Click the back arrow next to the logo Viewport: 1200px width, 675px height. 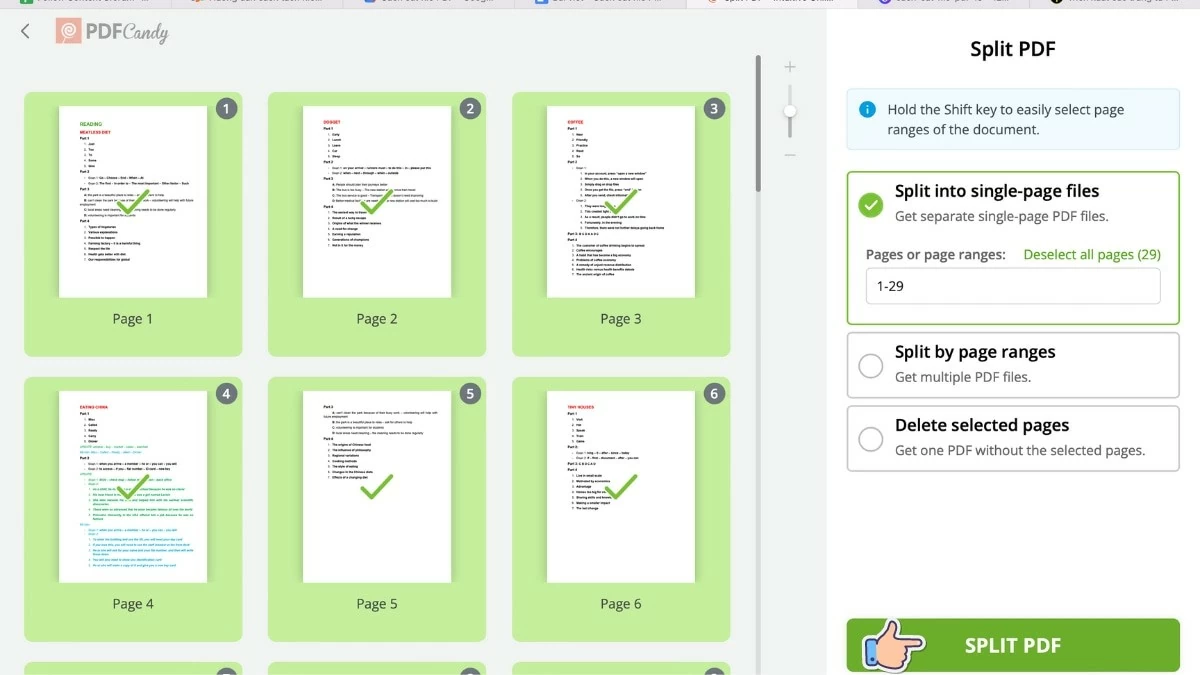point(25,31)
